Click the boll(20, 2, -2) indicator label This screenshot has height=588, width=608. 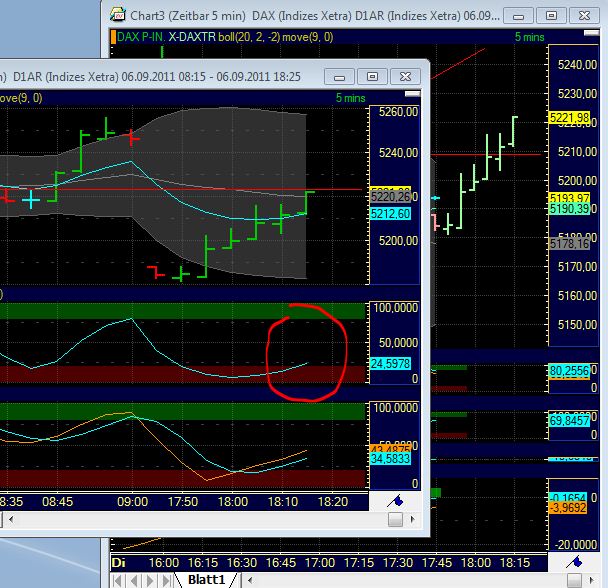point(249,37)
